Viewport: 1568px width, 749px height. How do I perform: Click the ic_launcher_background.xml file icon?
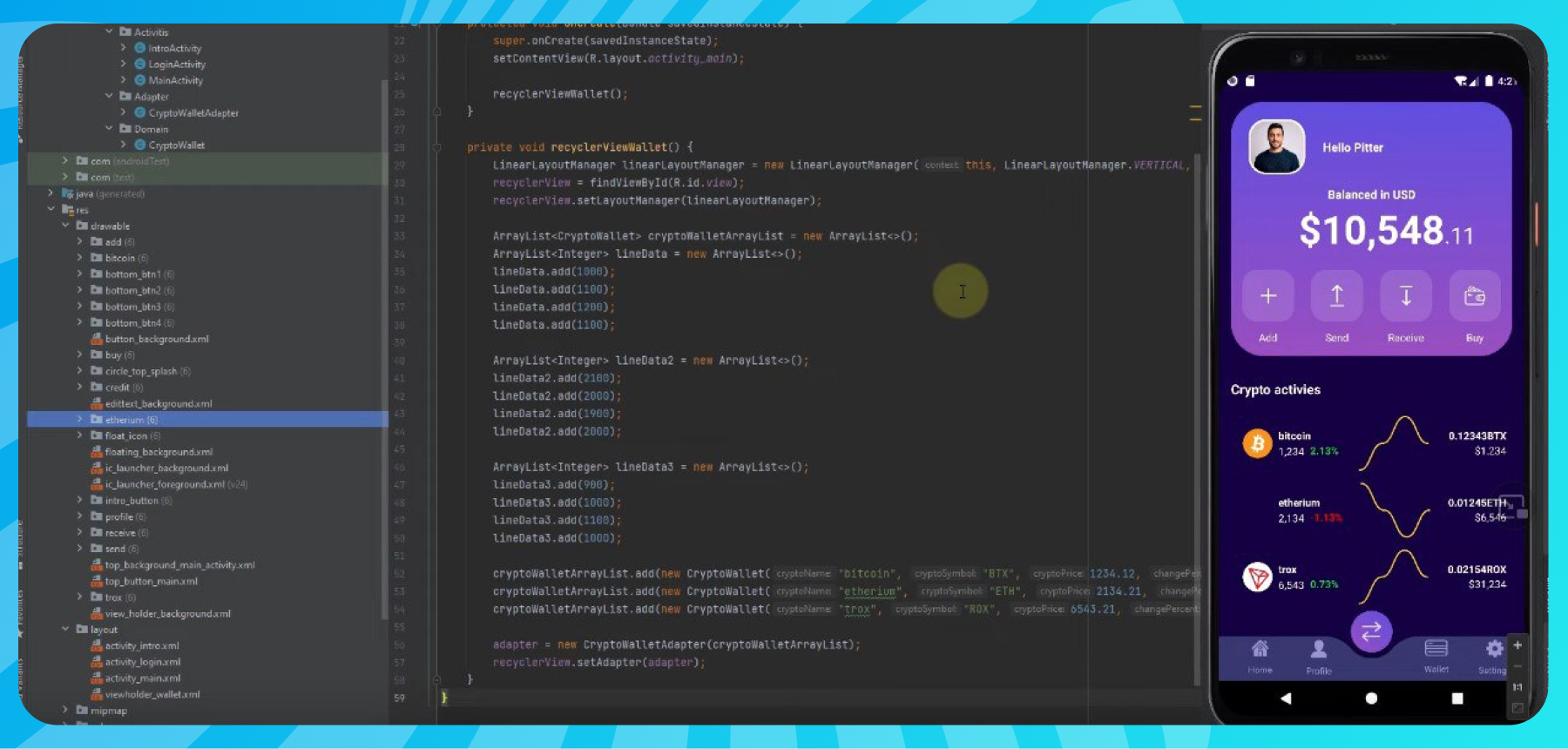(97, 468)
